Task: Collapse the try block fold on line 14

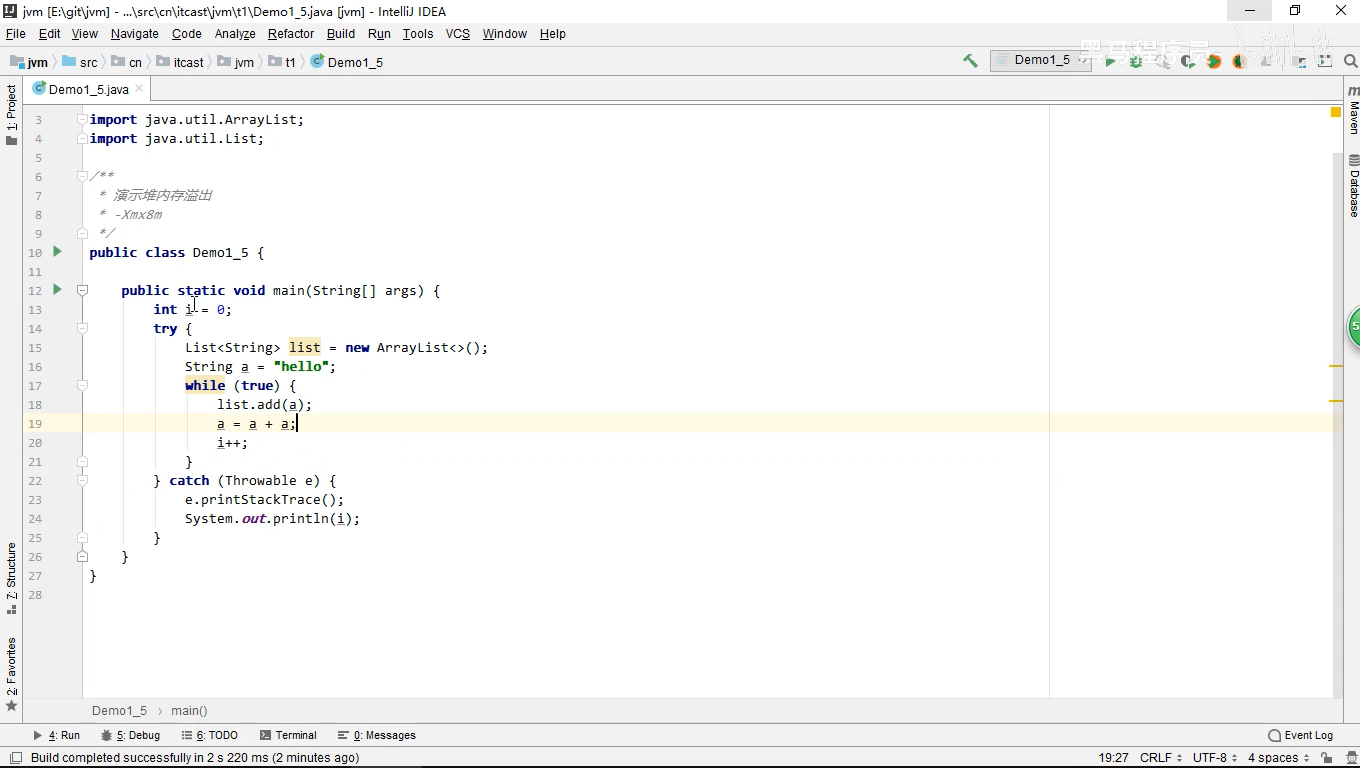Action: pyautogui.click(x=82, y=328)
